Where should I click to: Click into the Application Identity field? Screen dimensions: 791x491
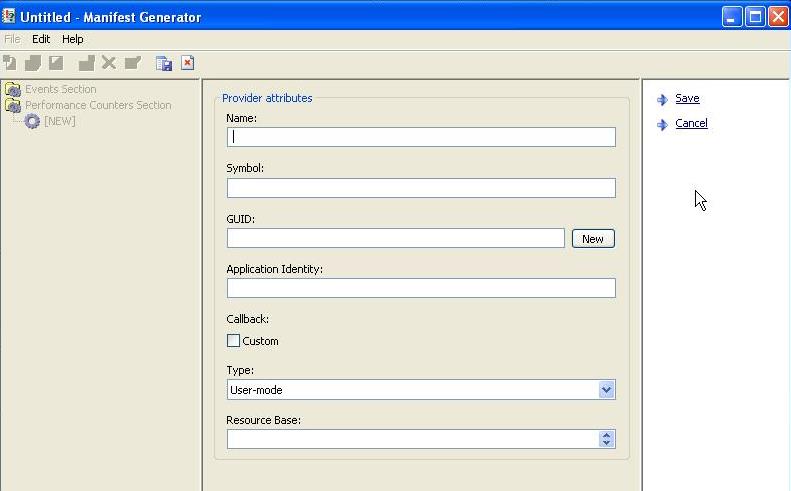click(x=421, y=288)
